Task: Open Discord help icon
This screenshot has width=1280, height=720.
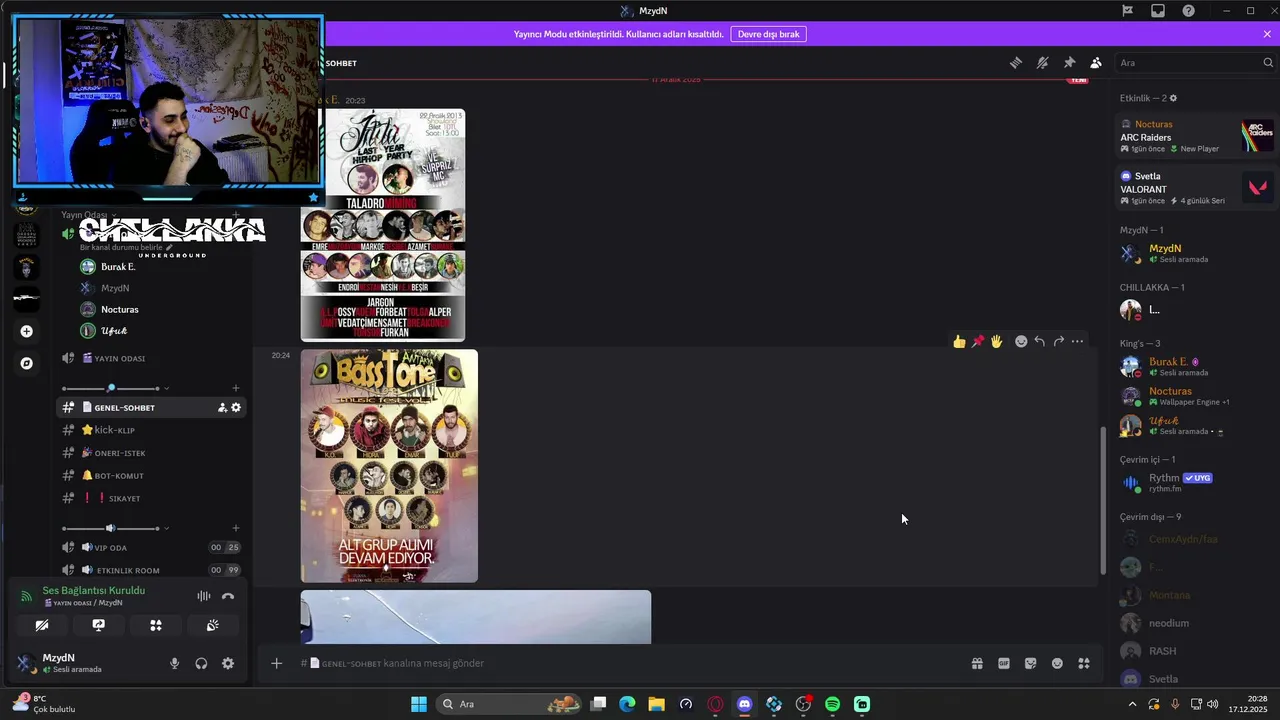Action: pos(1188,11)
